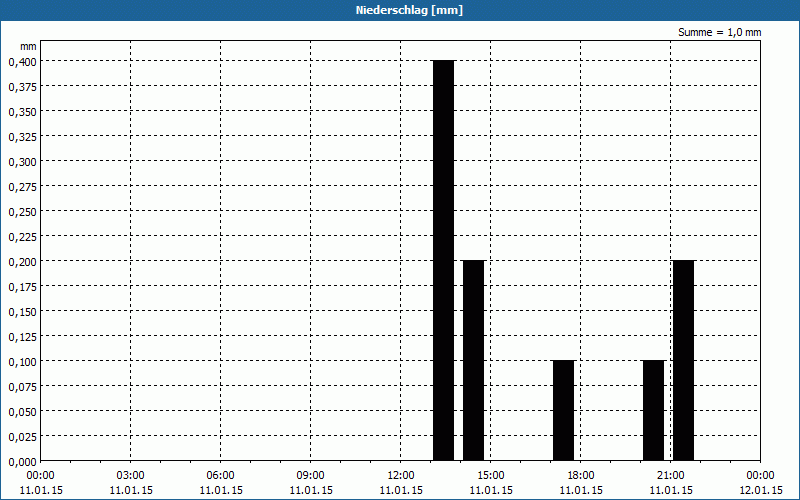
Task: Click the 0,250 y-axis label
Action: point(22,212)
